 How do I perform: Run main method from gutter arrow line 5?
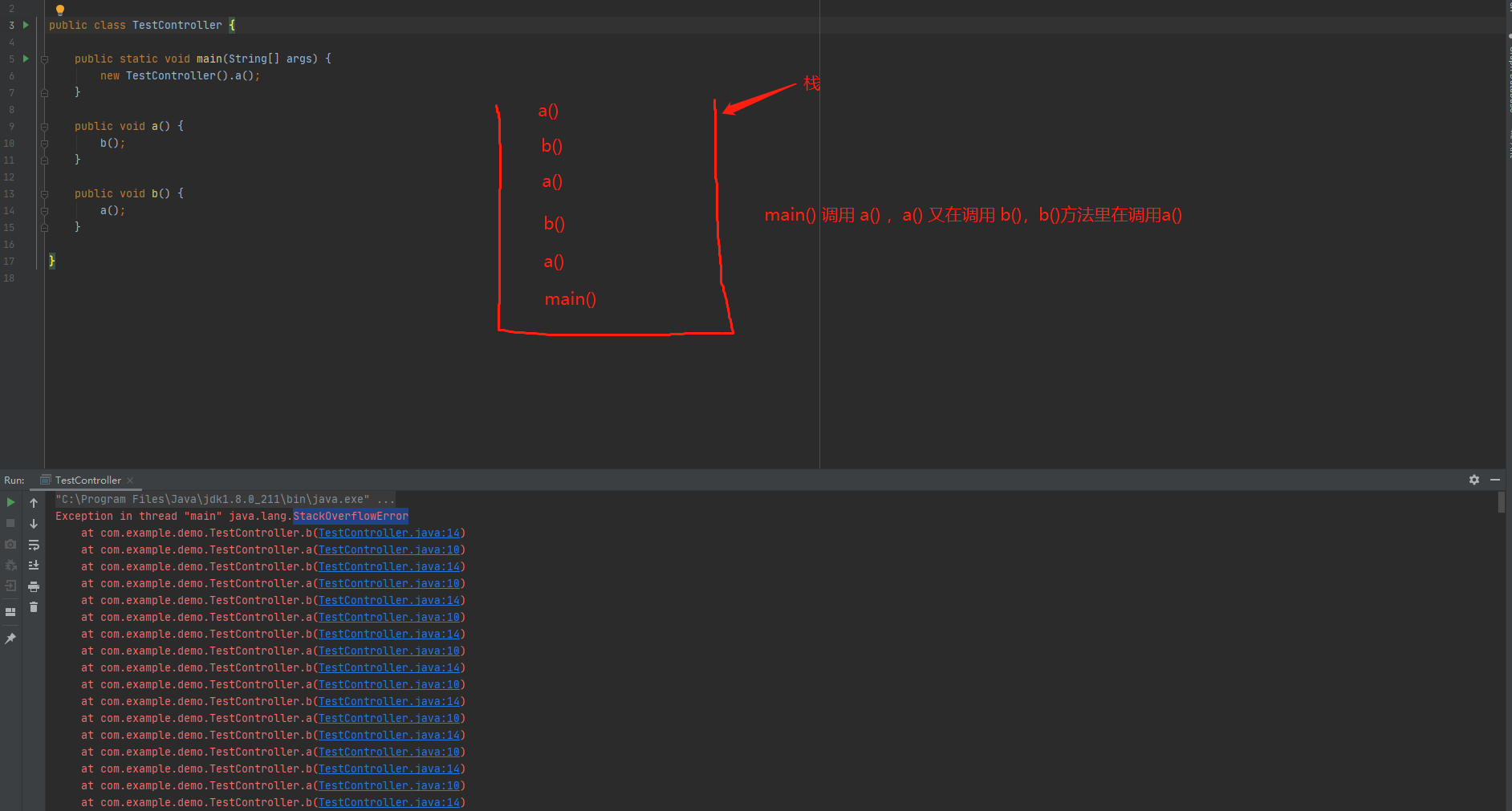coord(26,59)
